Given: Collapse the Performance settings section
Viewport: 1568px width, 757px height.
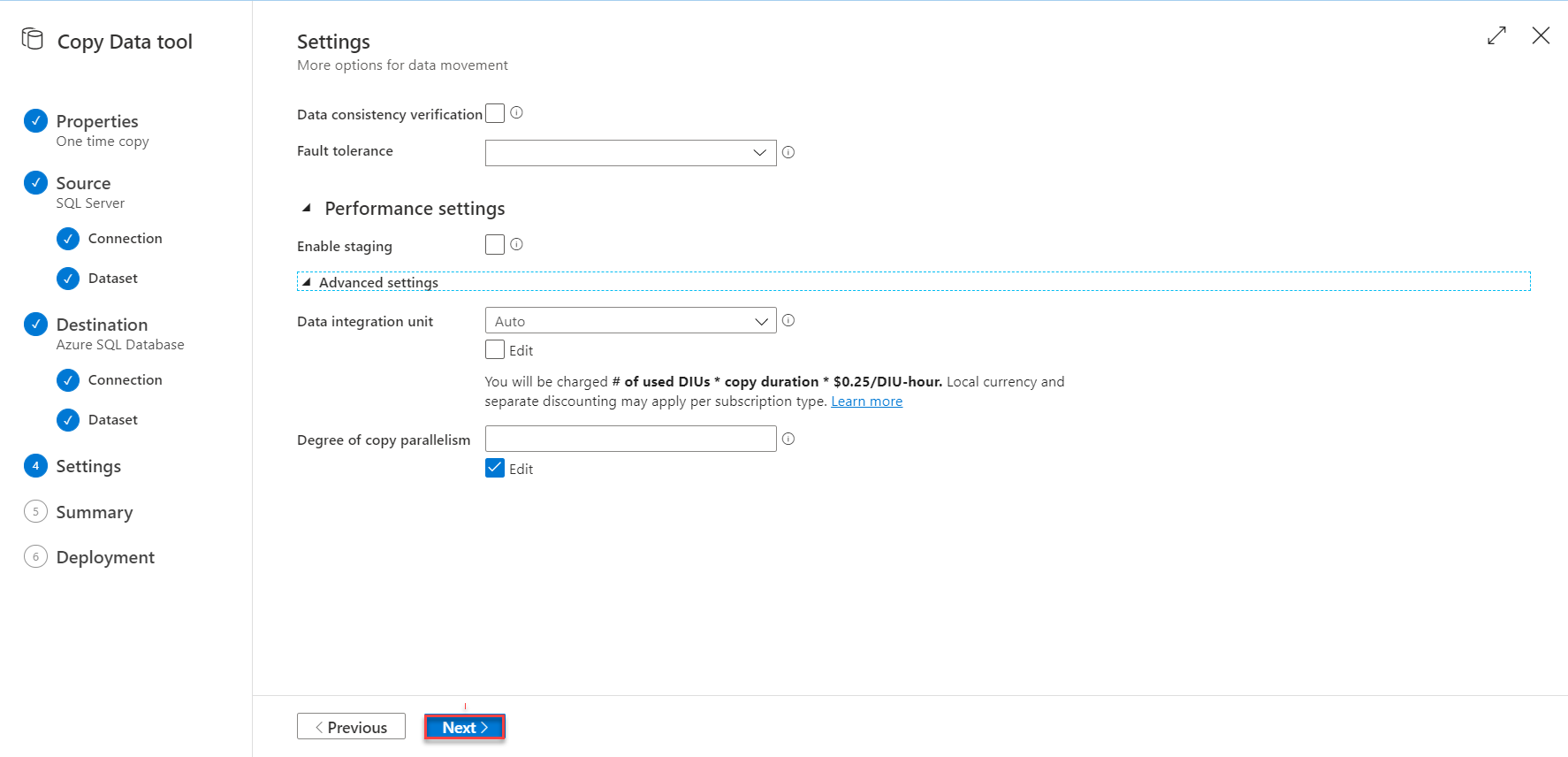Looking at the screenshot, I should coord(307,209).
